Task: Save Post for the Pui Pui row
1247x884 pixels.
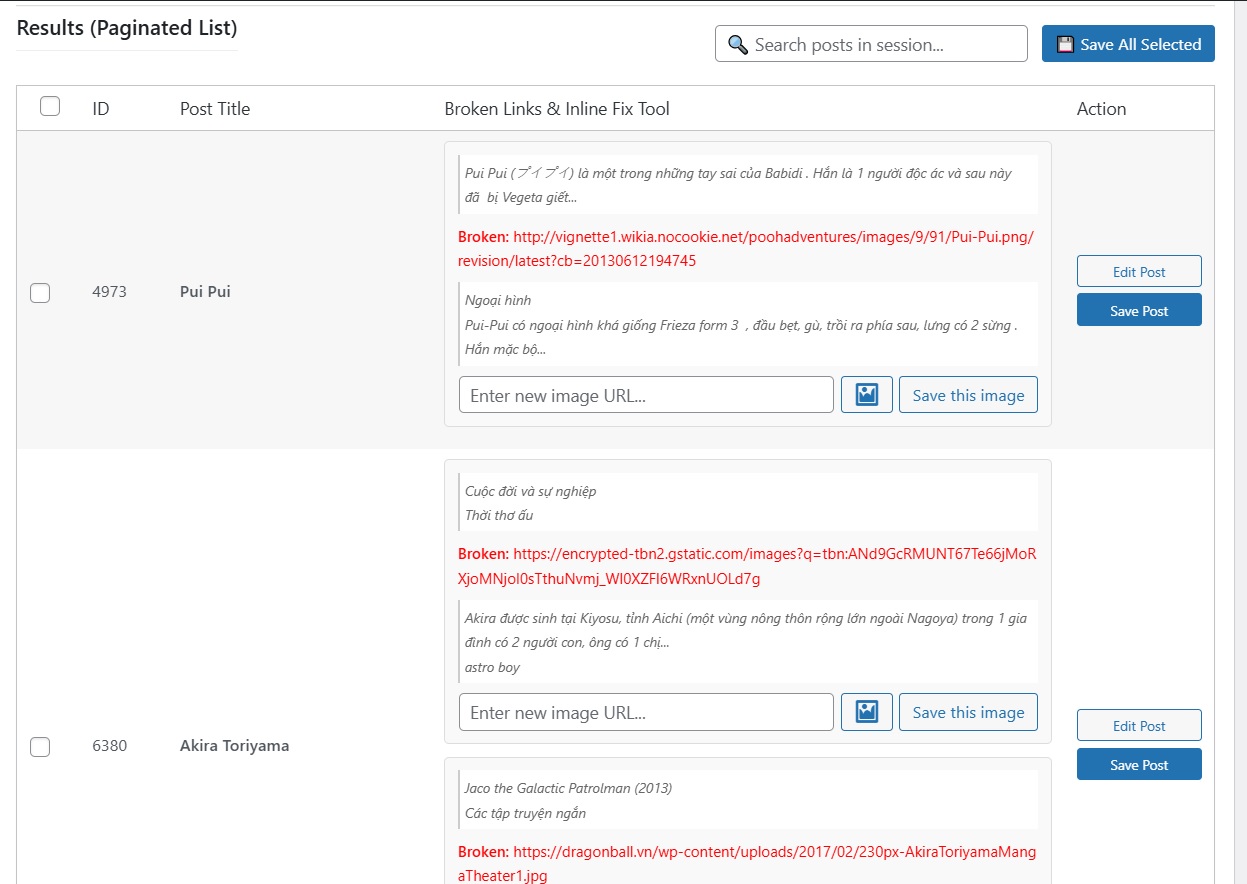Action: [x=1139, y=310]
